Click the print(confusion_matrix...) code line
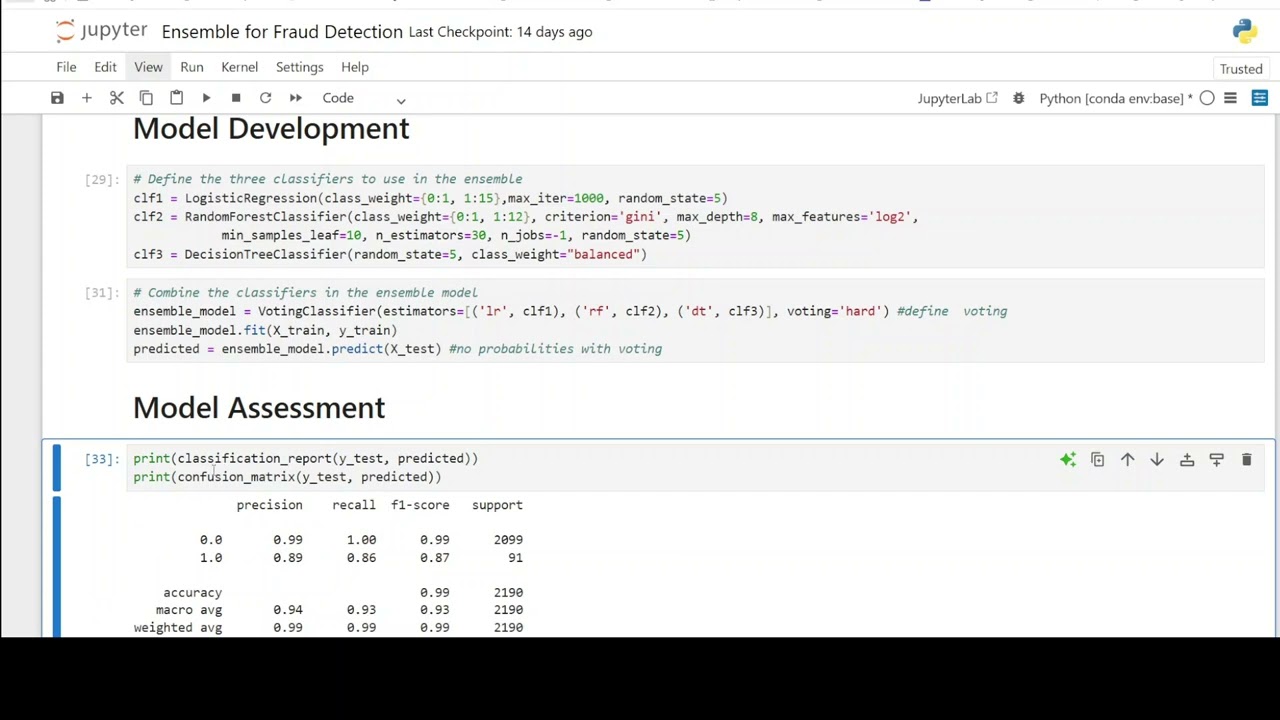The image size is (1280, 720). click(x=287, y=477)
